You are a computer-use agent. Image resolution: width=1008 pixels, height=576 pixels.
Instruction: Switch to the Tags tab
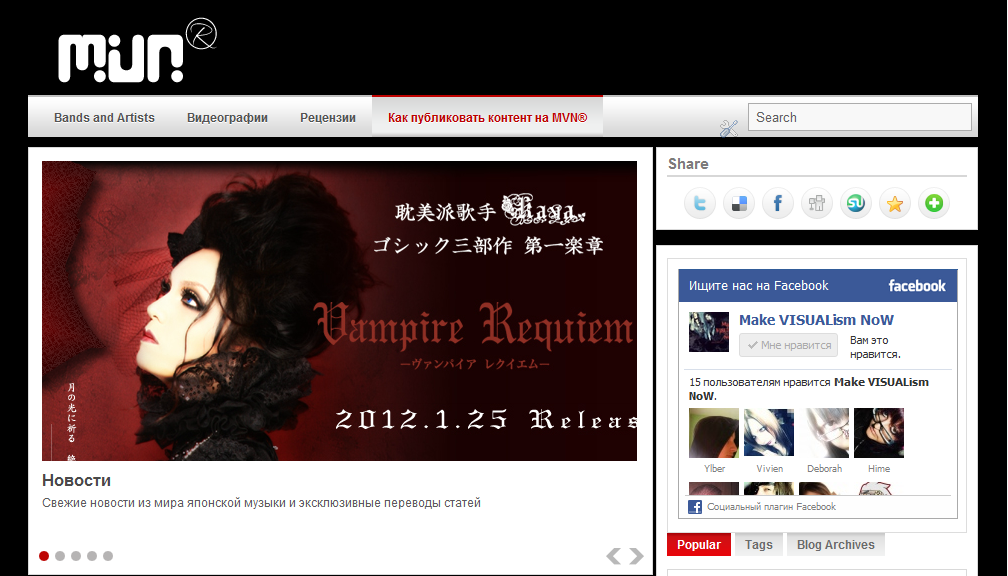tap(759, 544)
